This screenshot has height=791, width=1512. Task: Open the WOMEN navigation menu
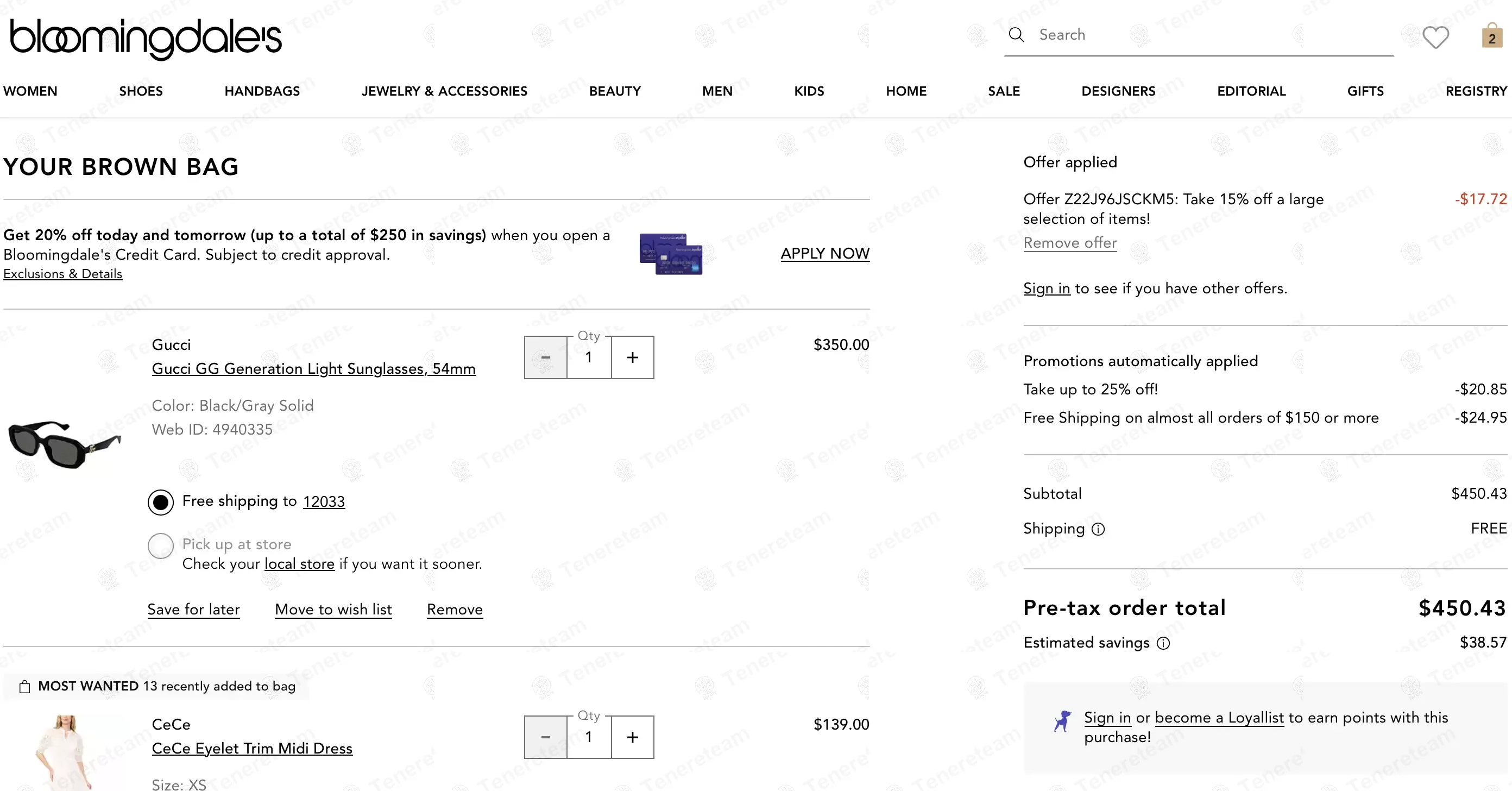(x=30, y=91)
